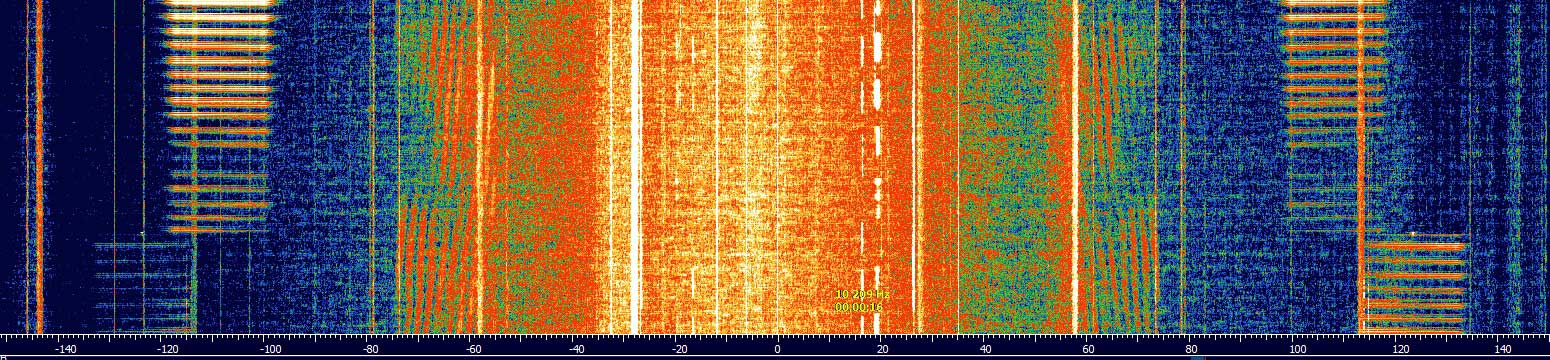
Task: Select the 80 frequency axis label
Action: tap(1190, 349)
